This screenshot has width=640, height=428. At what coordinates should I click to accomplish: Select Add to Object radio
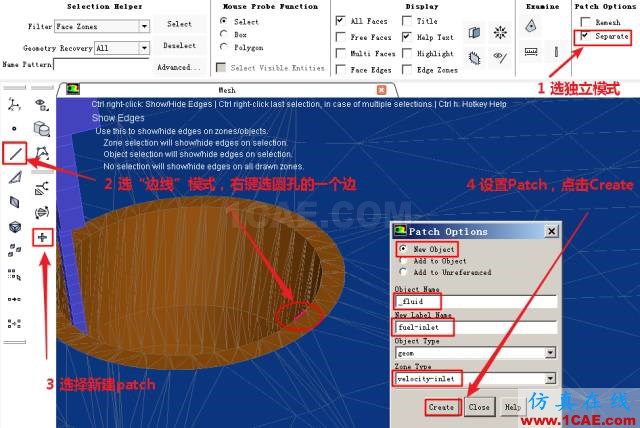[x=403, y=260]
